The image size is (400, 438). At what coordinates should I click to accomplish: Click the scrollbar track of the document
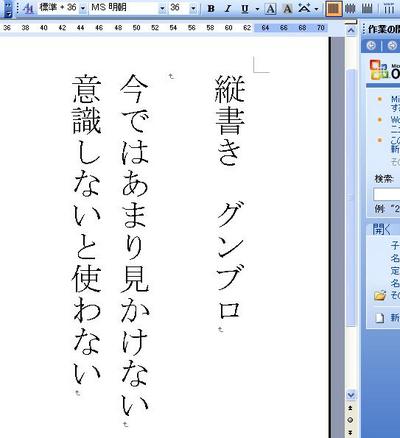pyautogui.click(x=351, y=358)
